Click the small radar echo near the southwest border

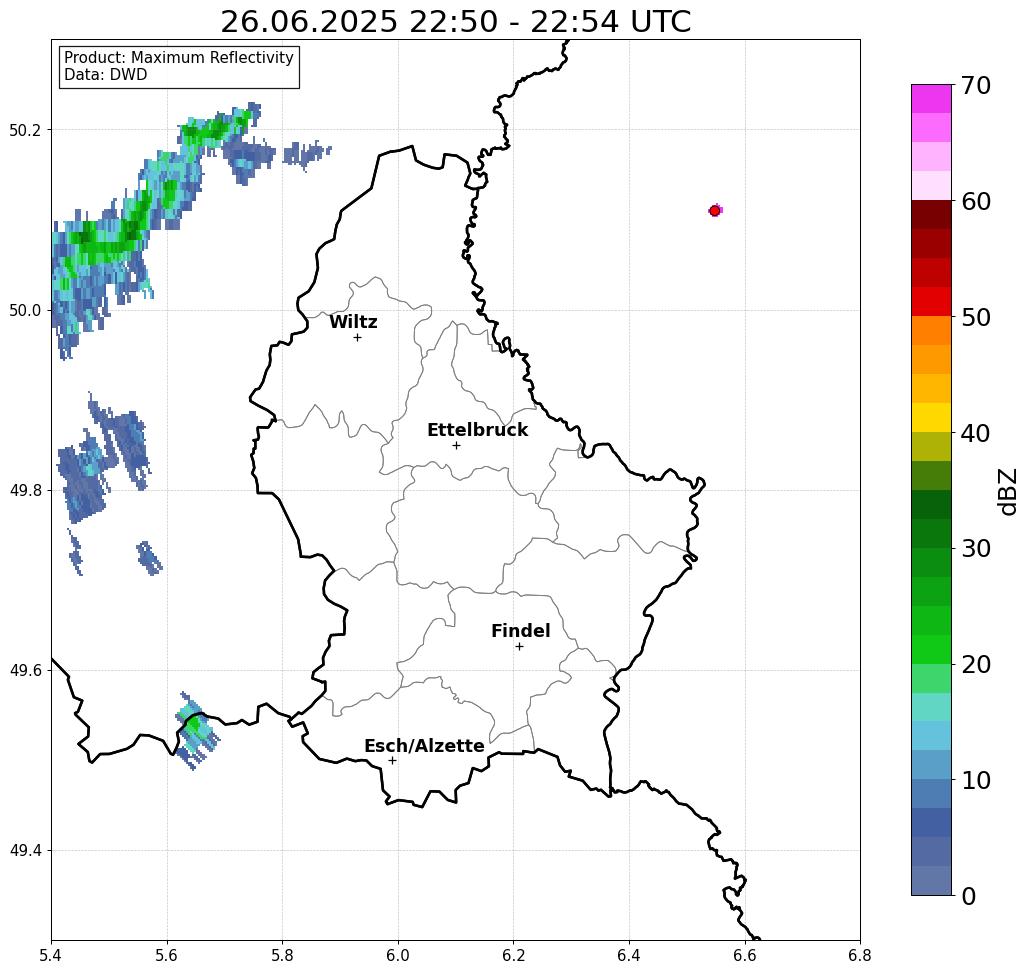[x=196, y=730]
